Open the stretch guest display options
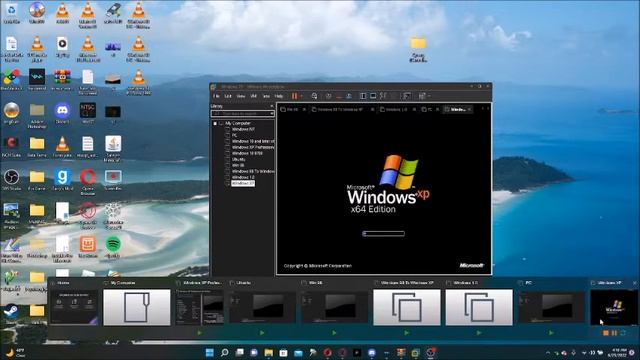 [422, 96]
